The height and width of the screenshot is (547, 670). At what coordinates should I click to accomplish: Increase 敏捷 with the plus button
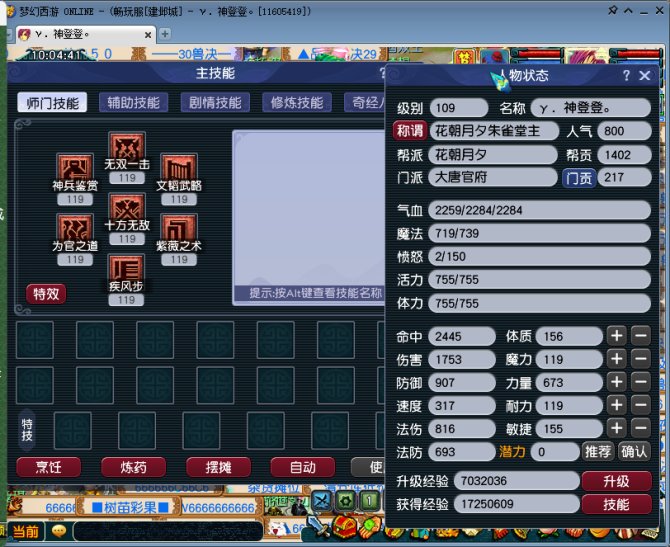[x=617, y=428]
